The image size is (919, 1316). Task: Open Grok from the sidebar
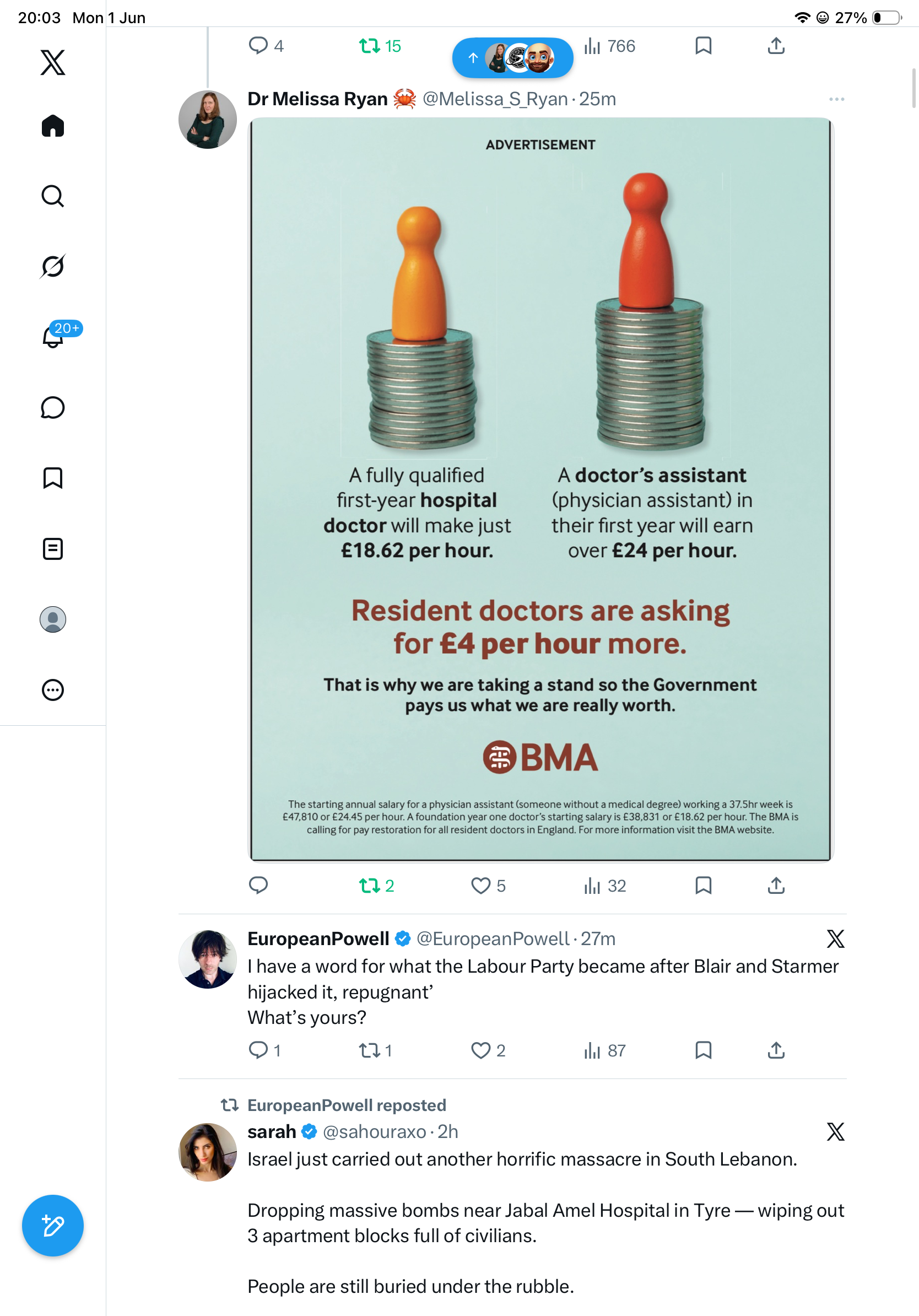53,266
